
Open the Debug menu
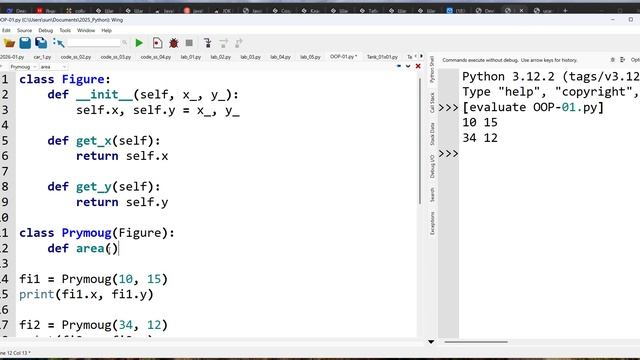click(x=46, y=31)
